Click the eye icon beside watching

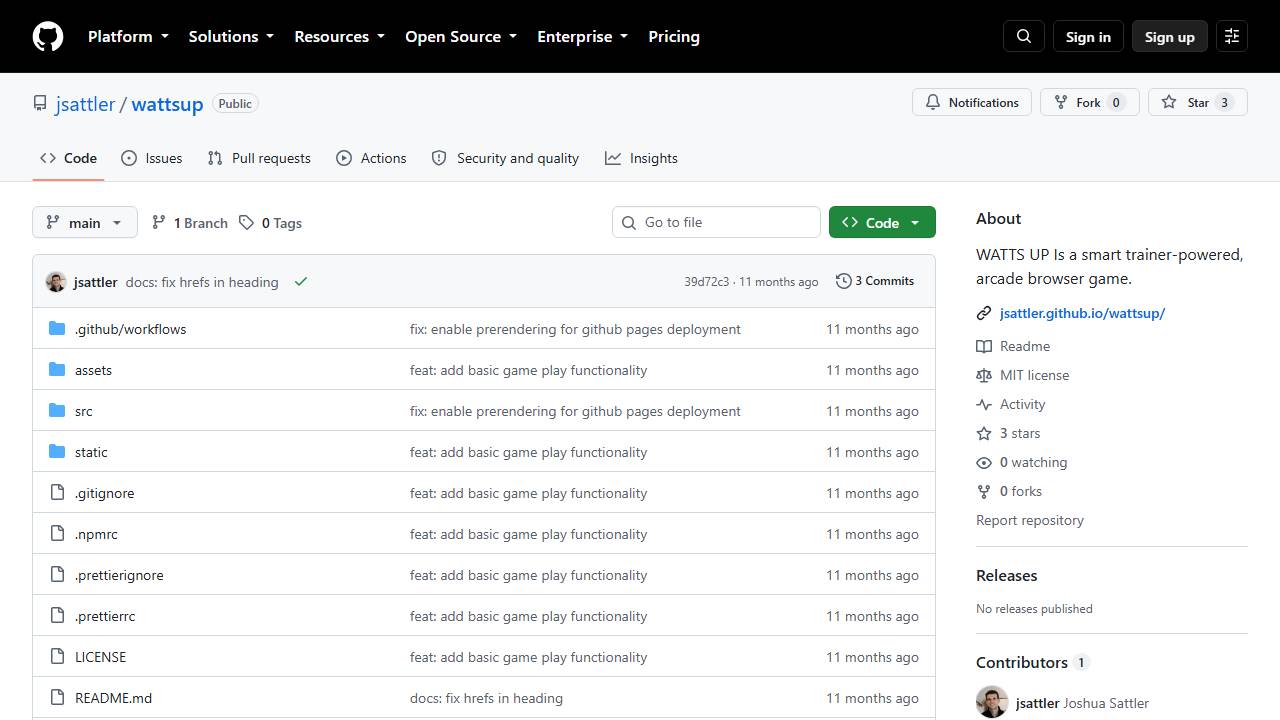pos(984,462)
